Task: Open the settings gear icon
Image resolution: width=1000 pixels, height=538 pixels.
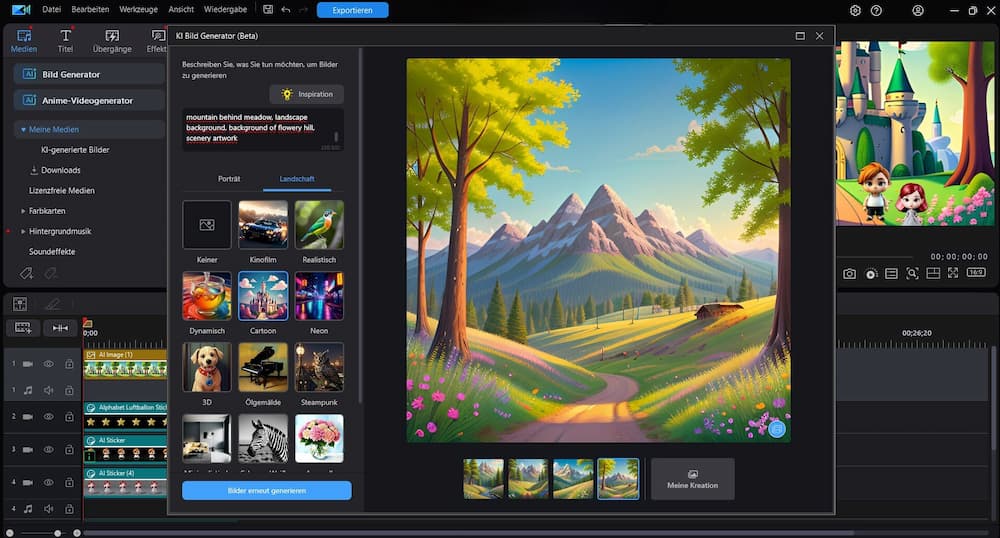Action: click(855, 10)
